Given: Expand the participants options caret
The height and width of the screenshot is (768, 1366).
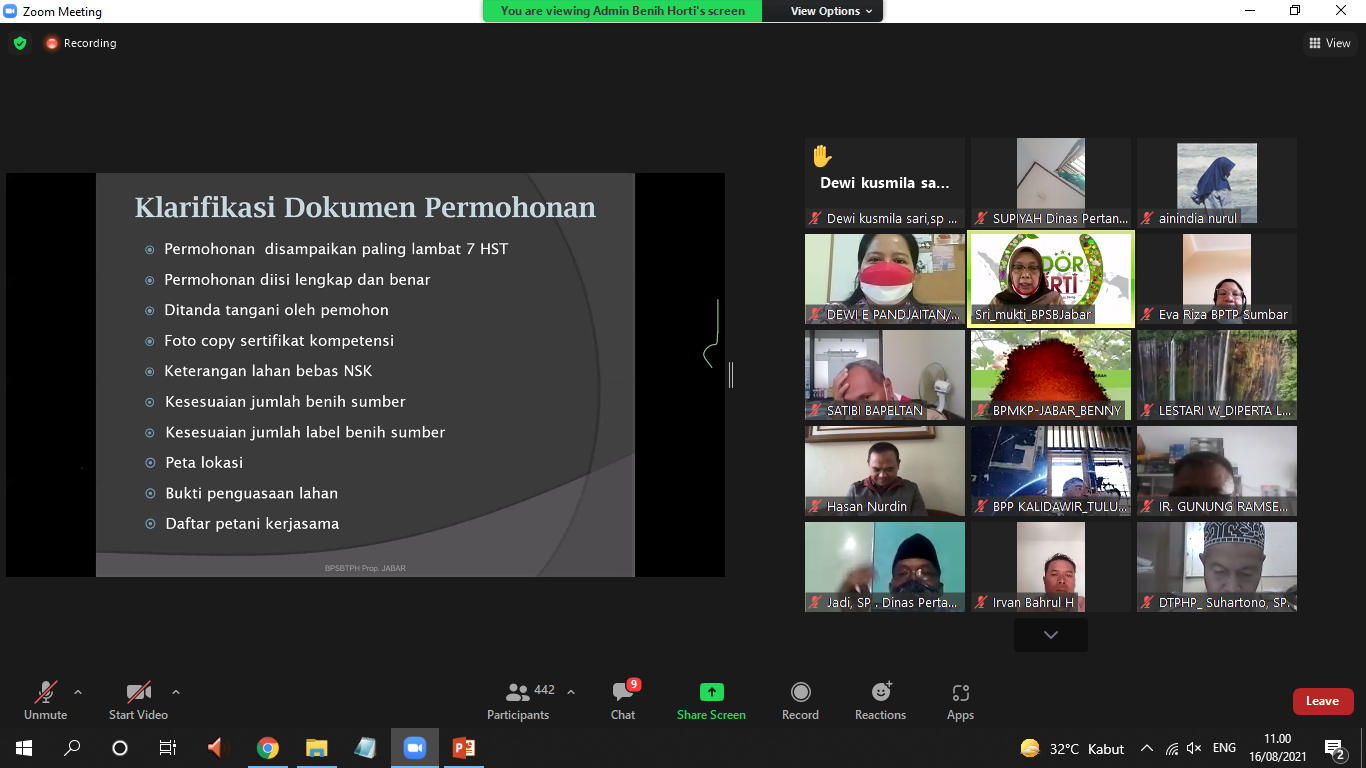Looking at the screenshot, I should click(x=571, y=692).
